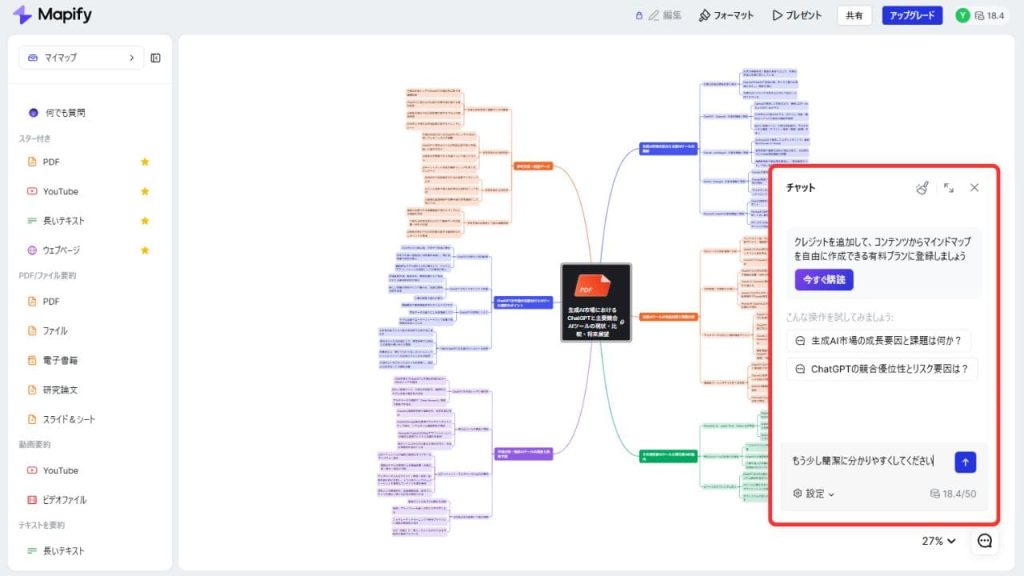Toggle the chat bubble icon
Screen dimensions: 1024x576
[x=984, y=541]
